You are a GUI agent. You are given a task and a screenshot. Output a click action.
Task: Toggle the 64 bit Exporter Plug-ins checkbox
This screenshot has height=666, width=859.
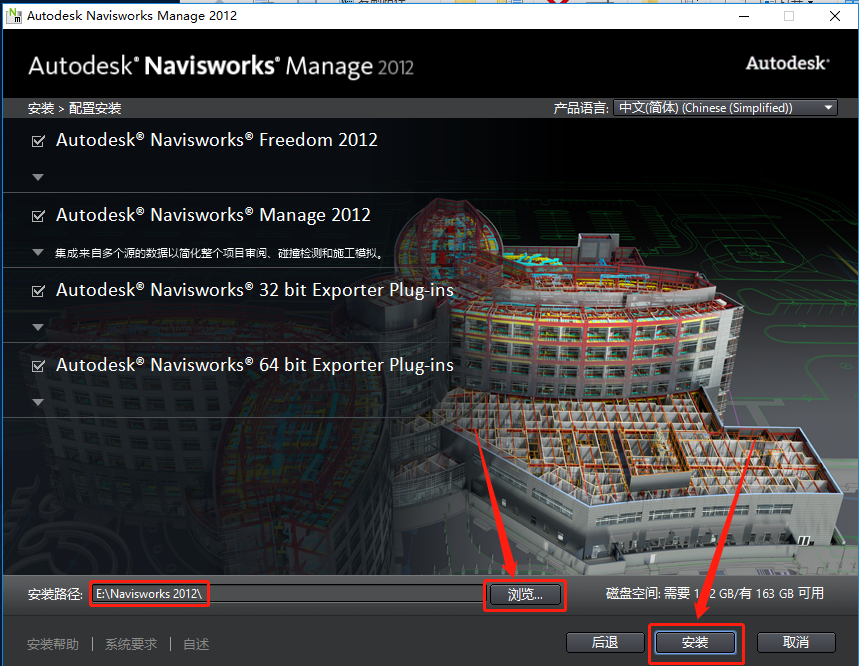tap(38, 366)
